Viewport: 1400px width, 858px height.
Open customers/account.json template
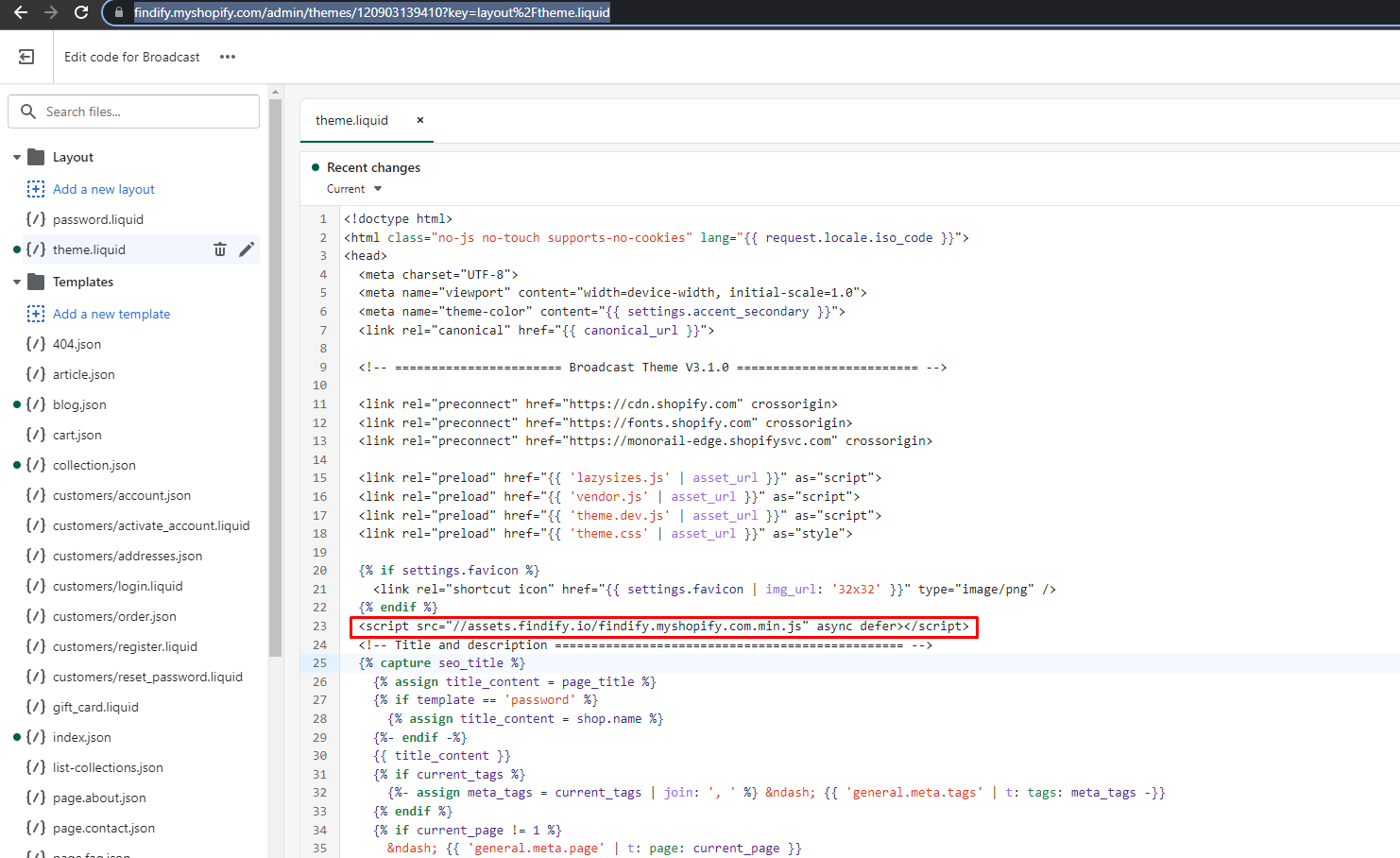click(x=122, y=495)
